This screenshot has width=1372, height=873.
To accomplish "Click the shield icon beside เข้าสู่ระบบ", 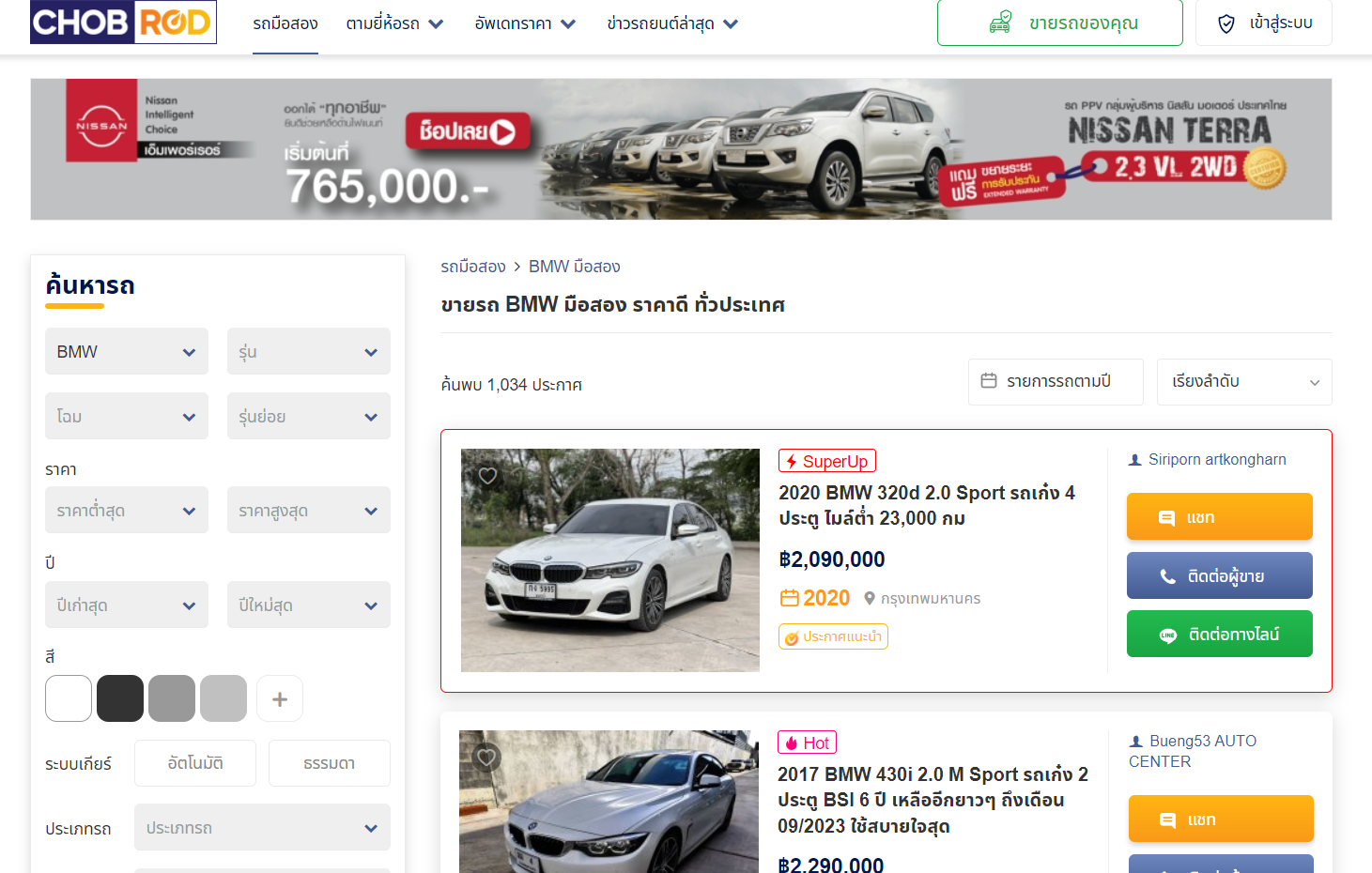I will pyautogui.click(x=1226, y=23).
